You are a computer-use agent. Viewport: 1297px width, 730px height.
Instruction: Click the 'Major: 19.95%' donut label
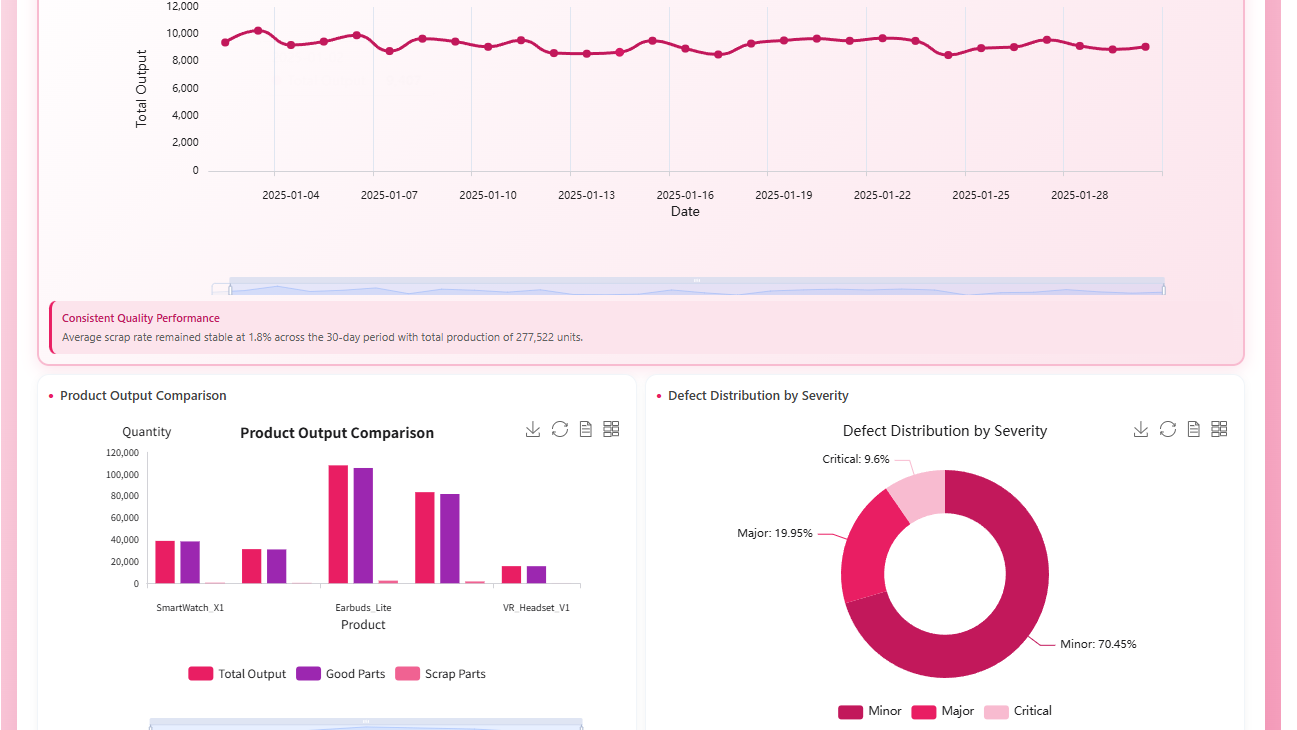(775, 533)
